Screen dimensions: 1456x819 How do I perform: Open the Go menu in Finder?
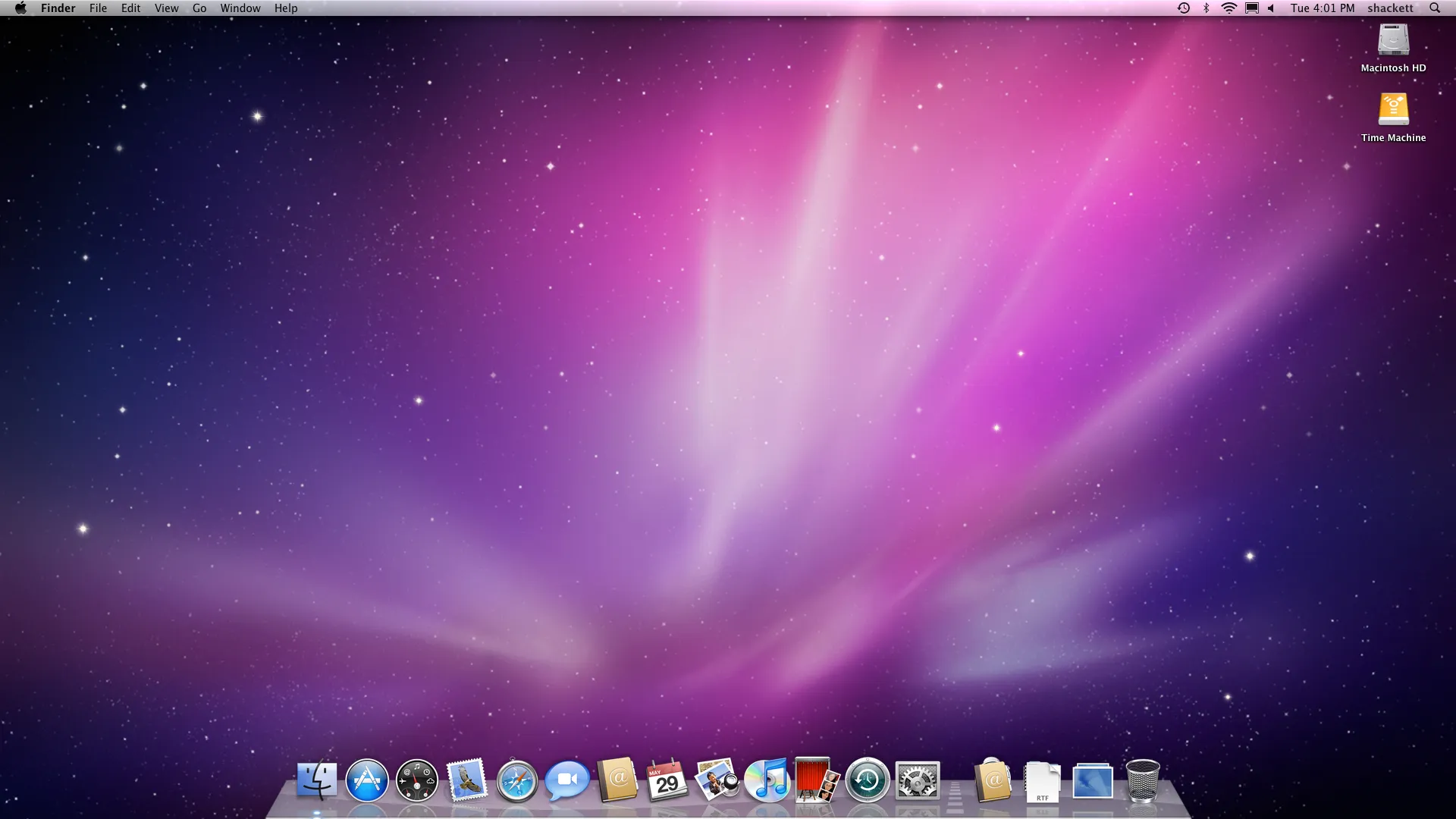199,8
